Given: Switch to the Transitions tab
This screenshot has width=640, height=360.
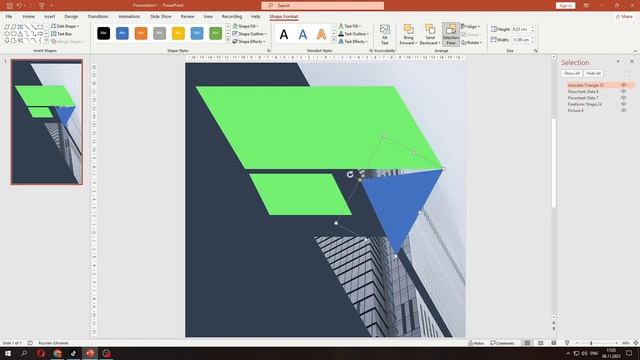Looking at the screenshot, I should point(98,16).
